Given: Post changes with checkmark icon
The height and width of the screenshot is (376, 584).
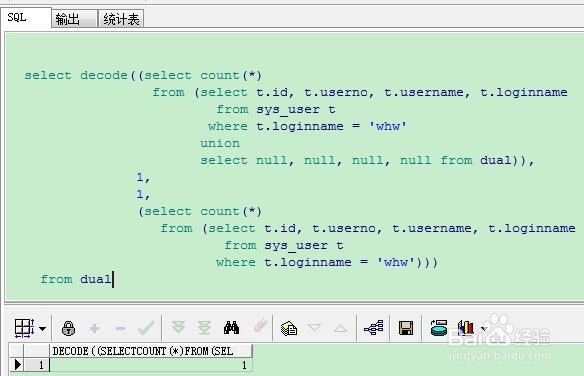Looking at the screenshot, I should click(146, 328).
